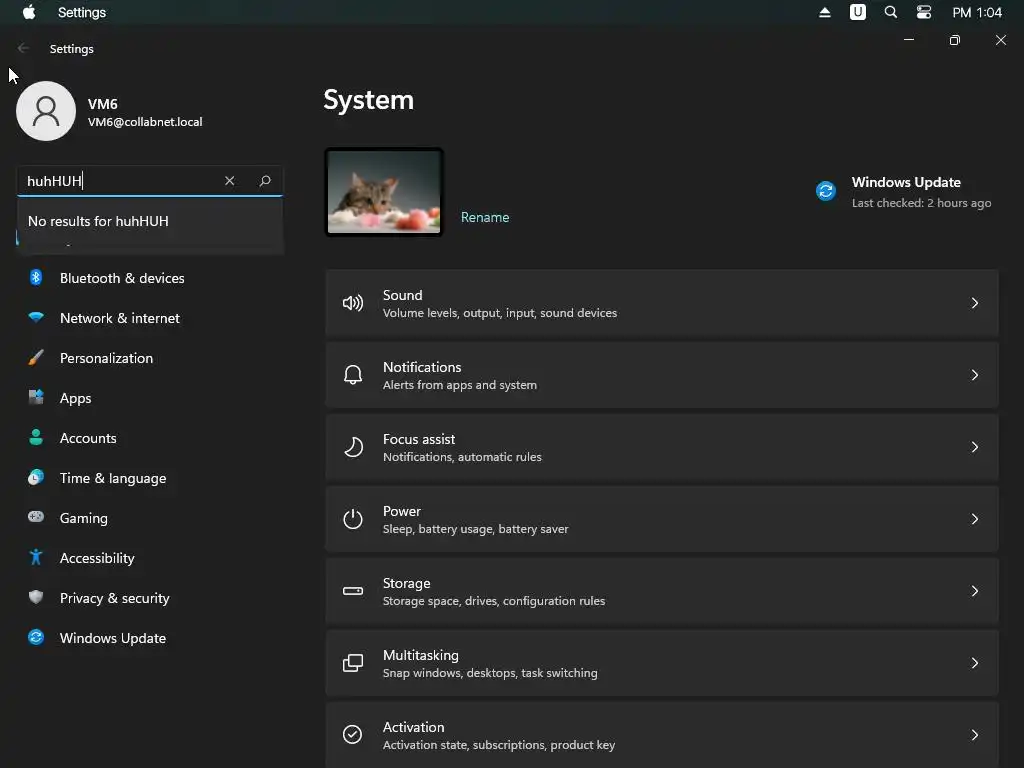Click the menu bar clock PM 1:04

pos(977,12)
